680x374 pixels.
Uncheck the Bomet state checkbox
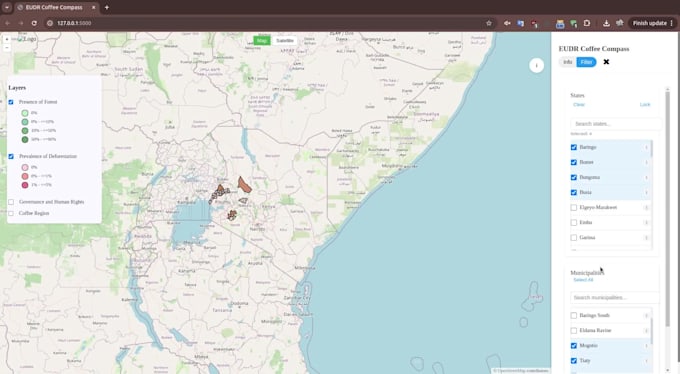(574, 162)
